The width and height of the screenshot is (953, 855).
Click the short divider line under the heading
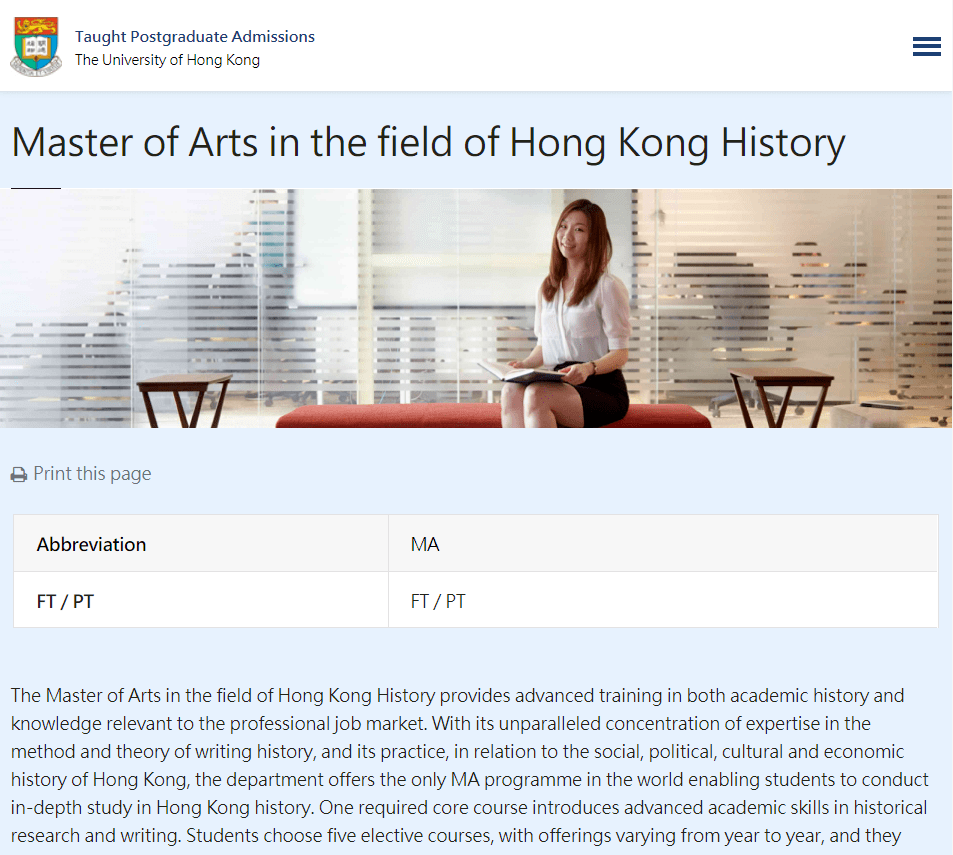coord(36,188)
